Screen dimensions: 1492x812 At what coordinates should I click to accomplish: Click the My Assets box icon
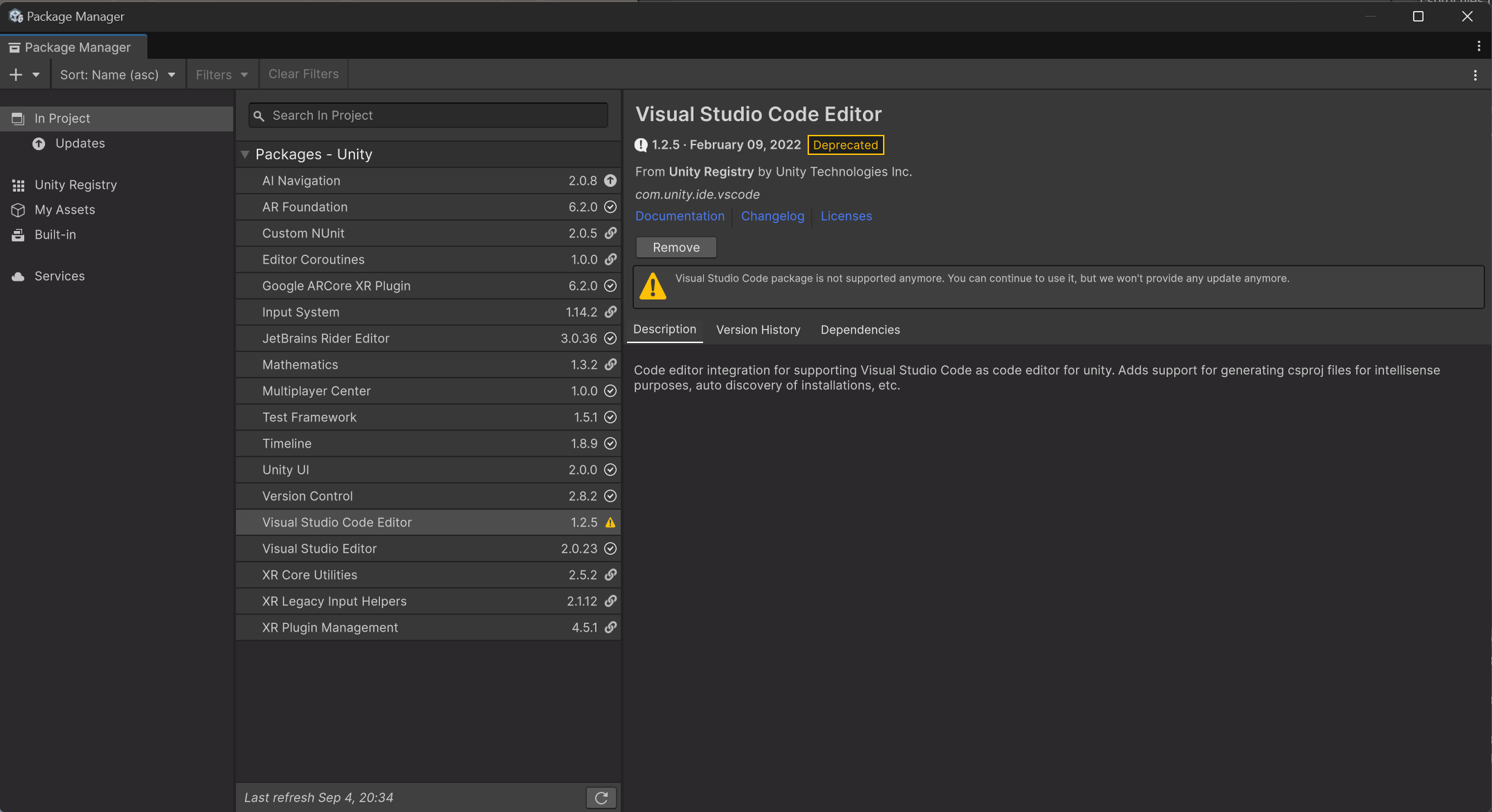(18, 210)
